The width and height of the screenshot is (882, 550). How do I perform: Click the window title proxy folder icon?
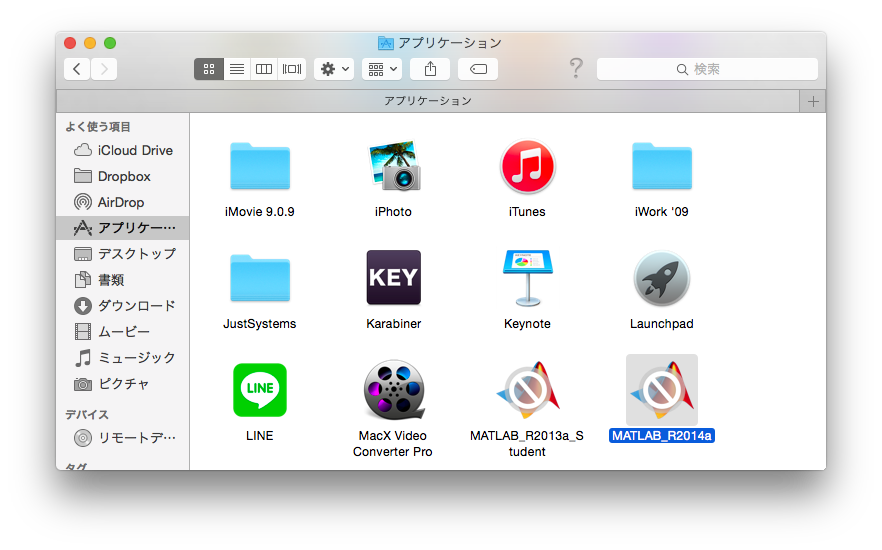click(x=385, y=43)
